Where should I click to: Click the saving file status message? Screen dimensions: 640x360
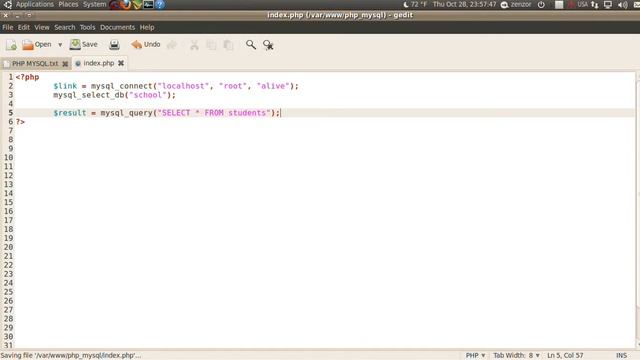coord(71,356)
